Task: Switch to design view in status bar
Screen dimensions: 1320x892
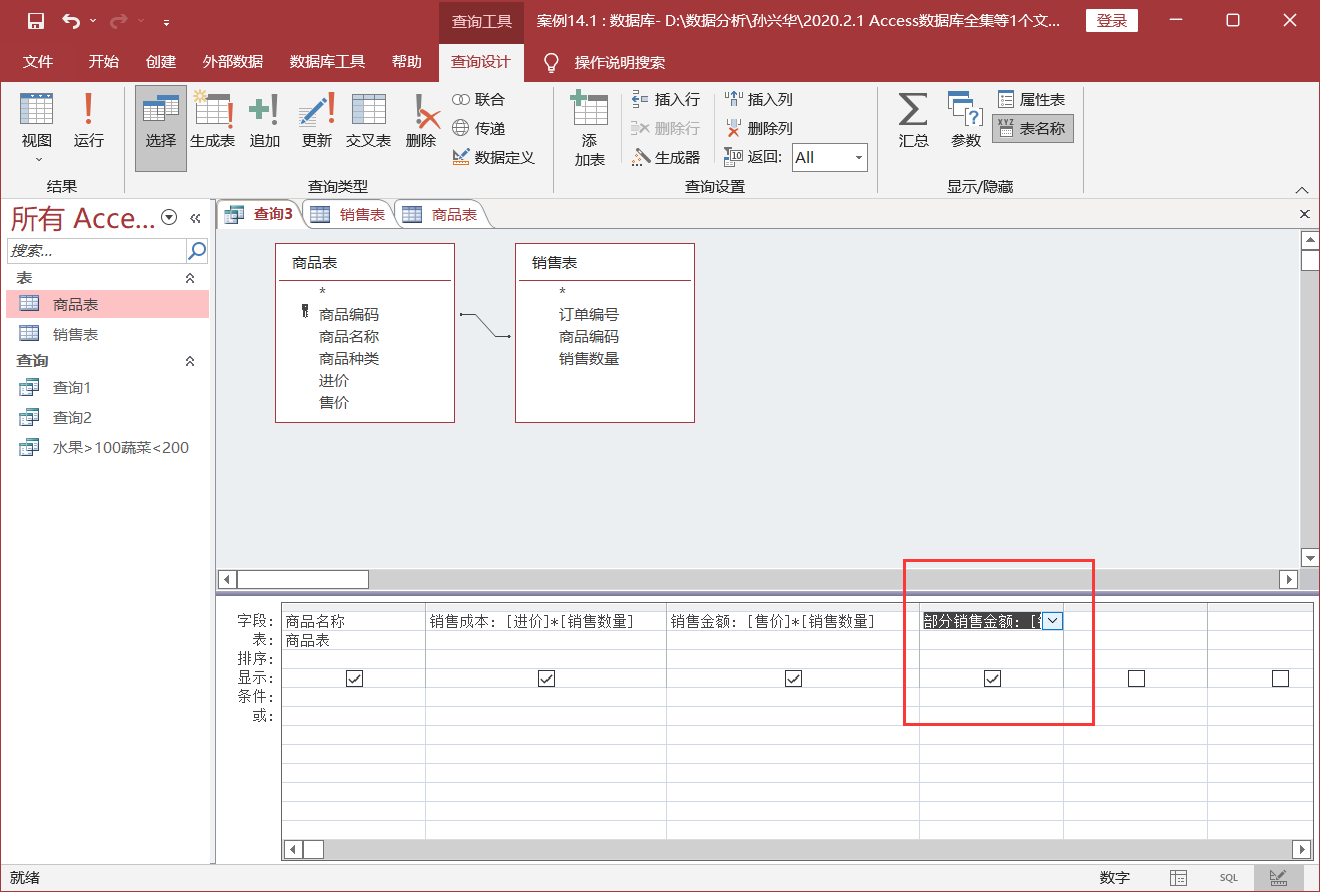Action: 1278,877
